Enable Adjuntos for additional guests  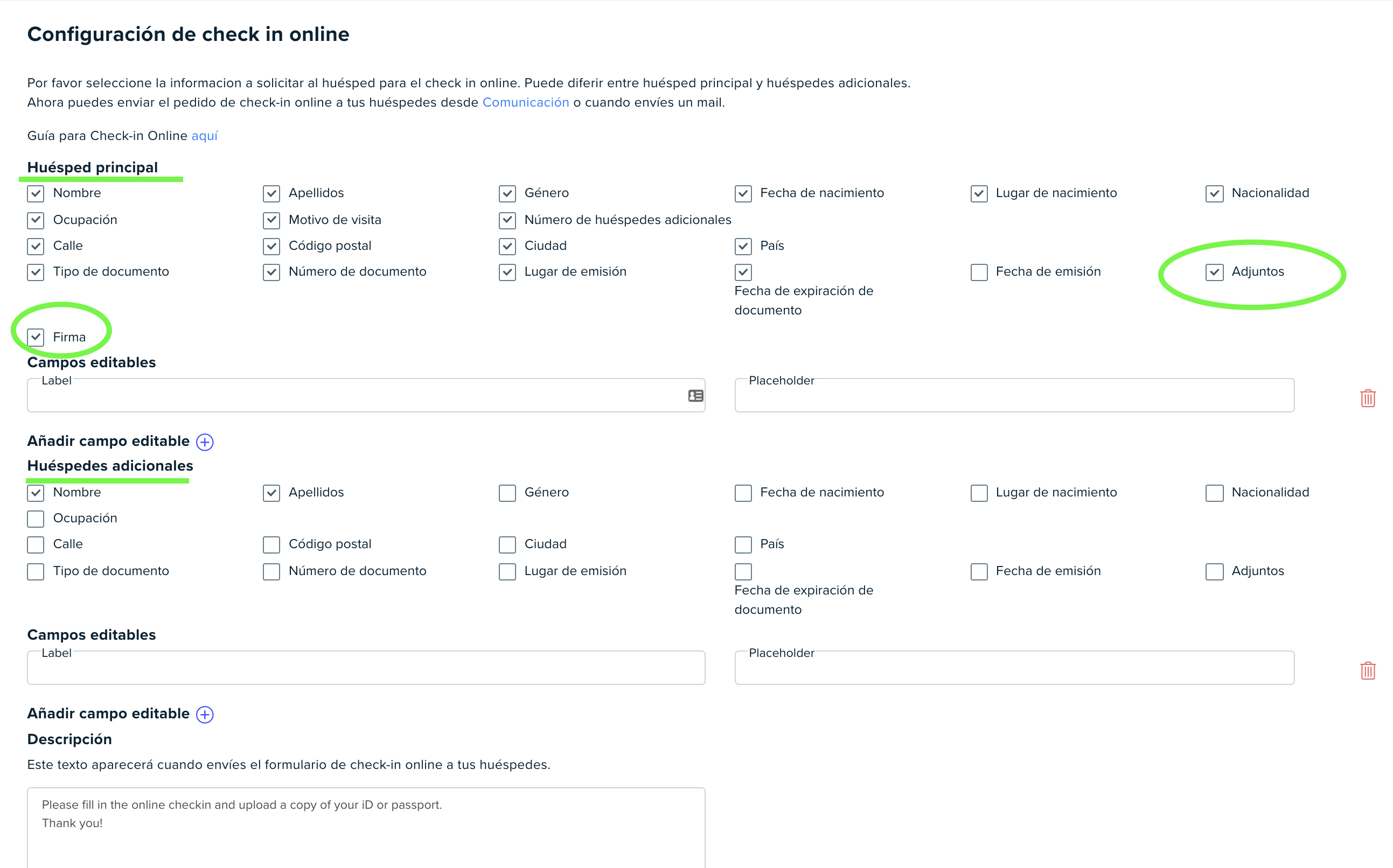click(1214, 572)
